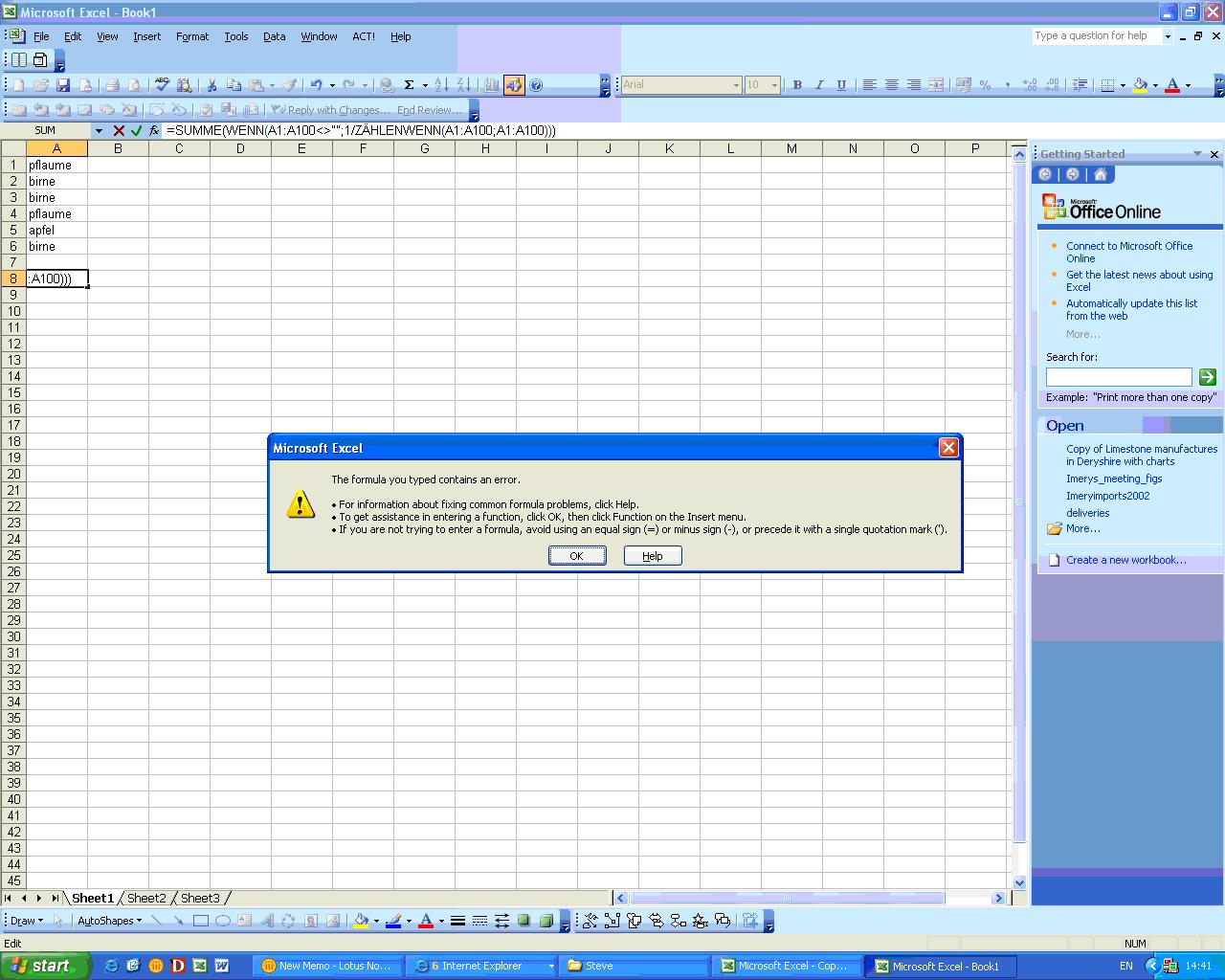Open the Getting Started pane dropdown arrow

tap(1197, 154)
